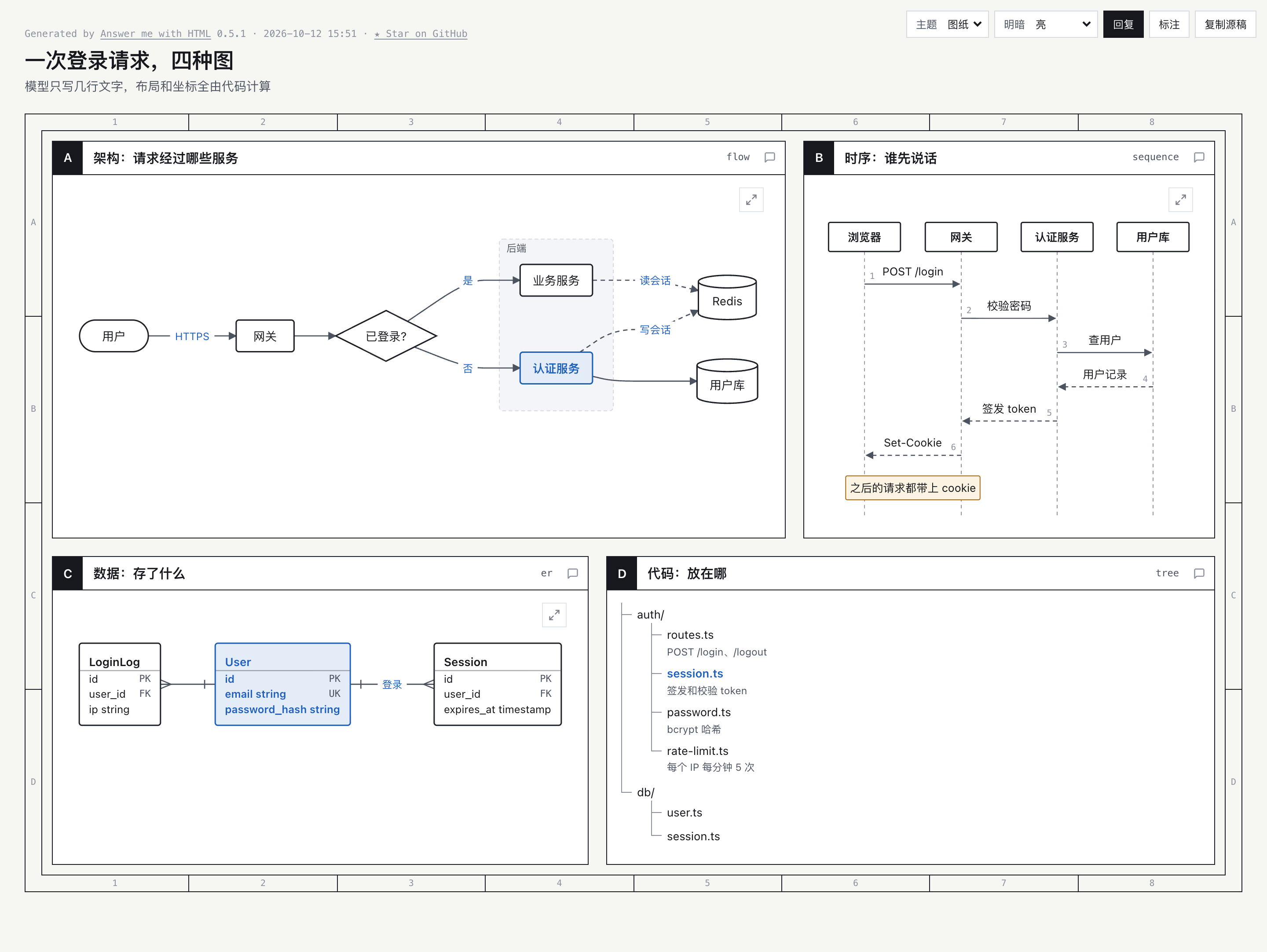Select the LoginLog entity table
The height and width of the screenshot is (952, 1267).
pos(120,684)
